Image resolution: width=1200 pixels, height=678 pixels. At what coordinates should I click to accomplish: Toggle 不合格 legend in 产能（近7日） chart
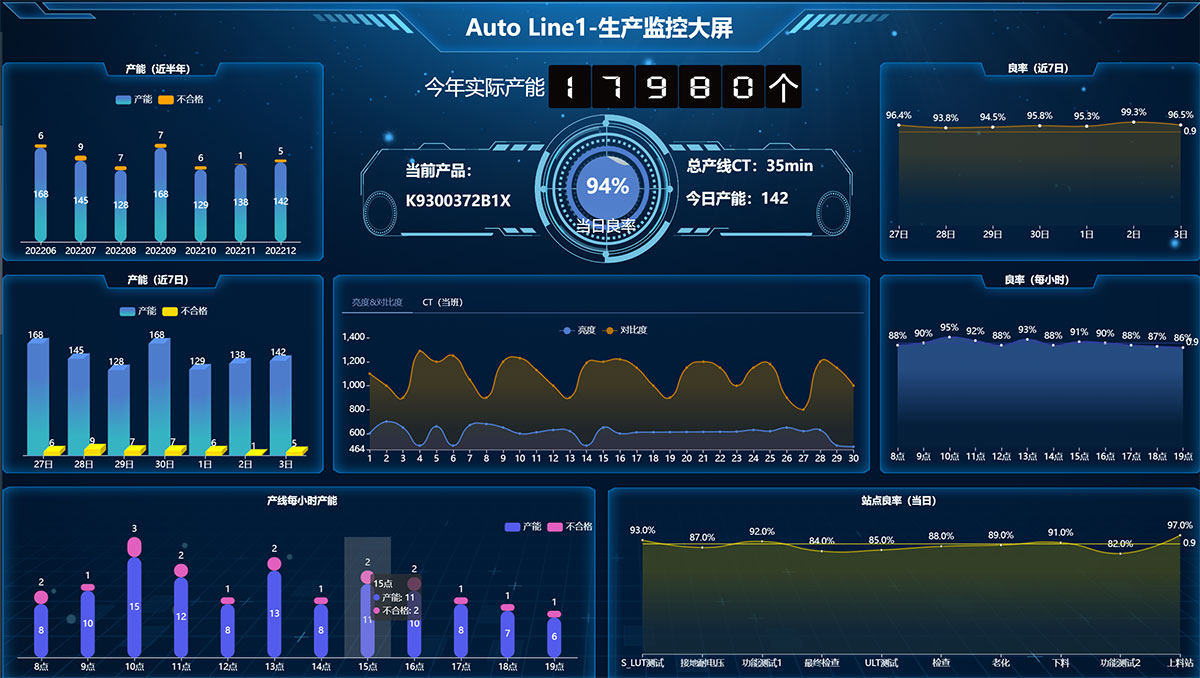click(x=185, y=311)
